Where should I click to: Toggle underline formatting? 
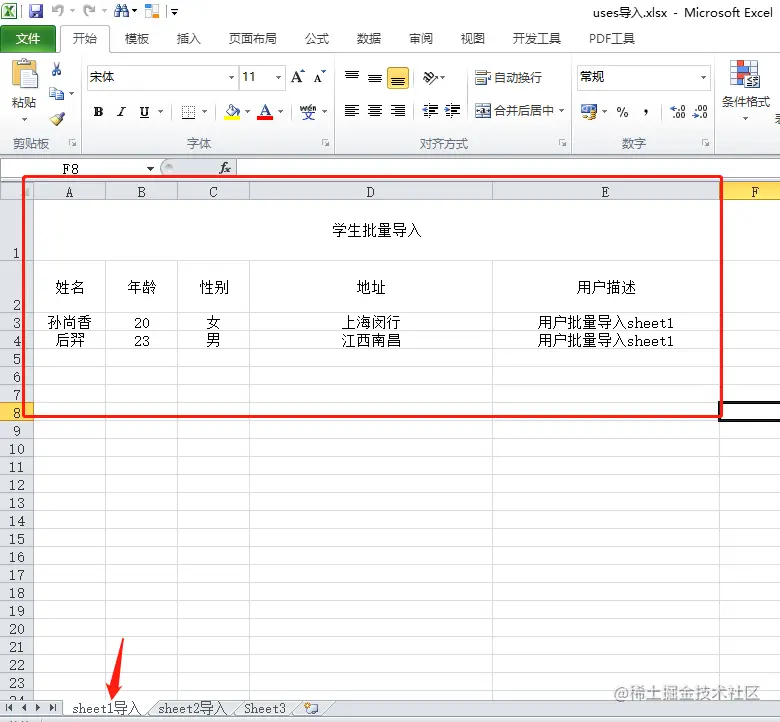coord(144,112)
